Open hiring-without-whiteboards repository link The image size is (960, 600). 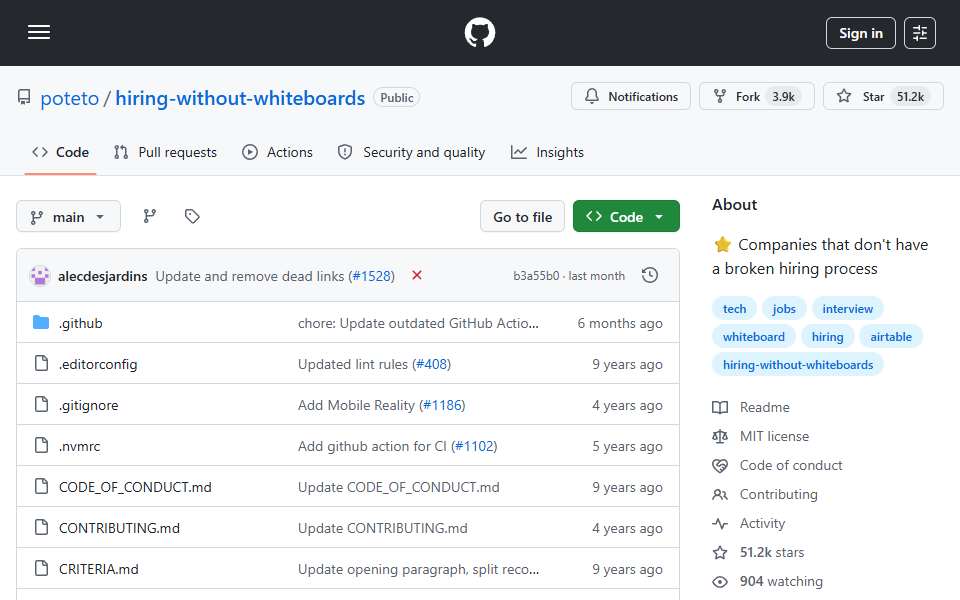click(240, 98)
